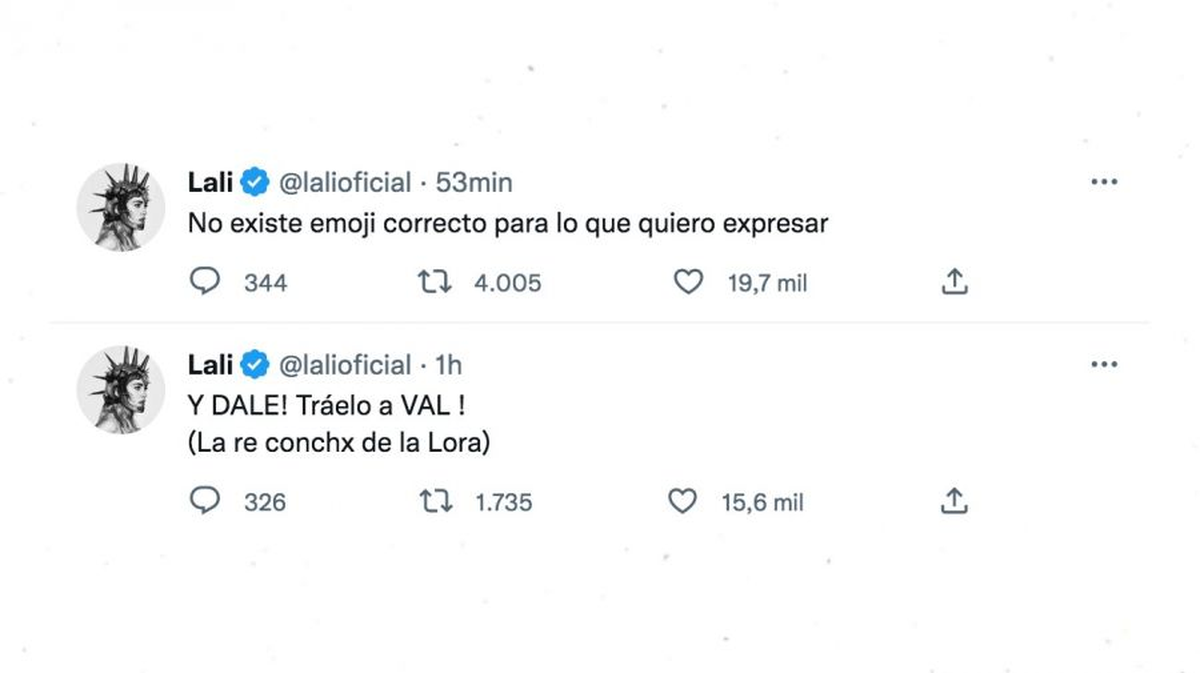Open more options on first tweet
This screenshot has height=673, width=1200.
point(1103,182)
